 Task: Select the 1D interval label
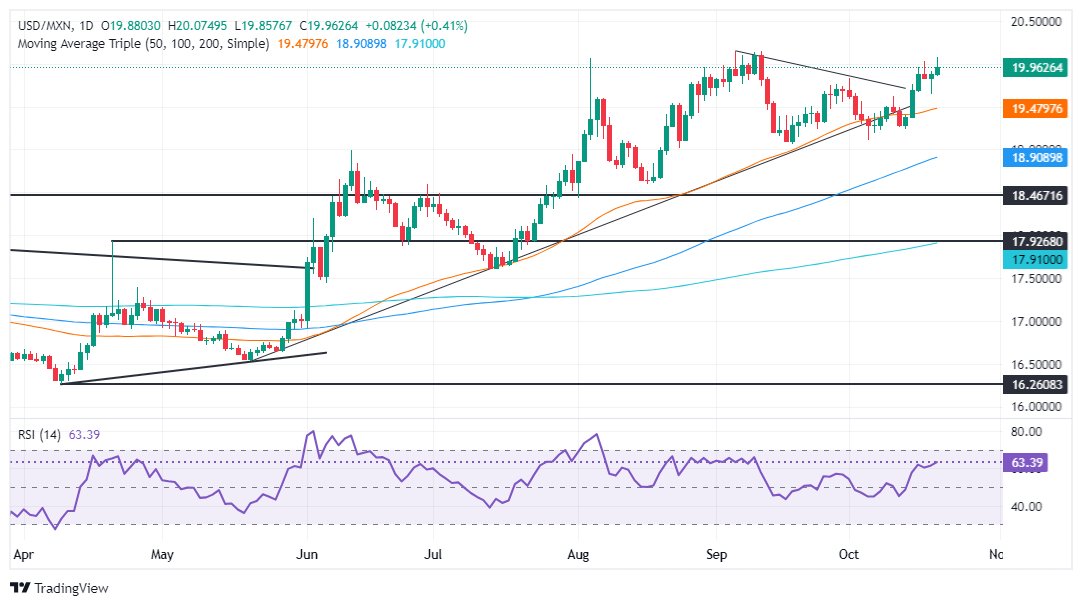[x=86, y=26]
